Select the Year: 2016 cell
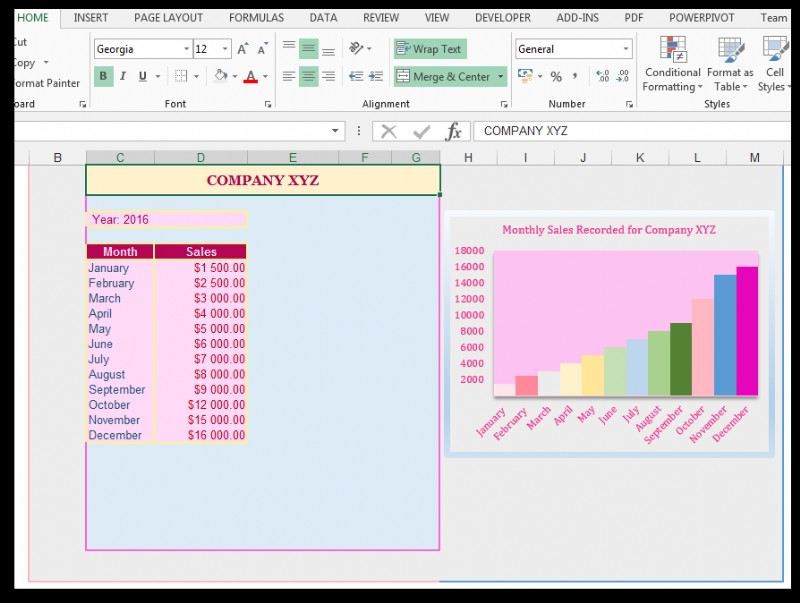800x603 pixels. [x=167, y=219]
